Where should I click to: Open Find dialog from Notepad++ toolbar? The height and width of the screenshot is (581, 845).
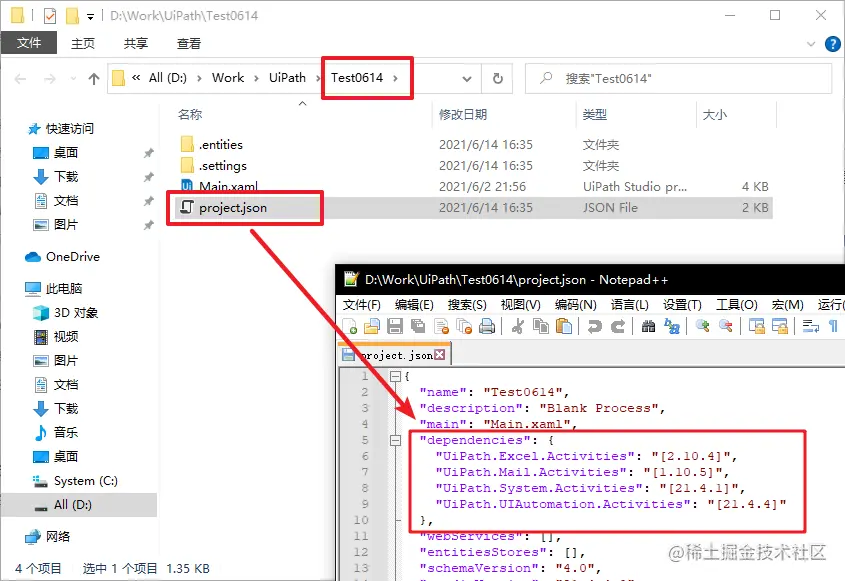click(648, 326)
